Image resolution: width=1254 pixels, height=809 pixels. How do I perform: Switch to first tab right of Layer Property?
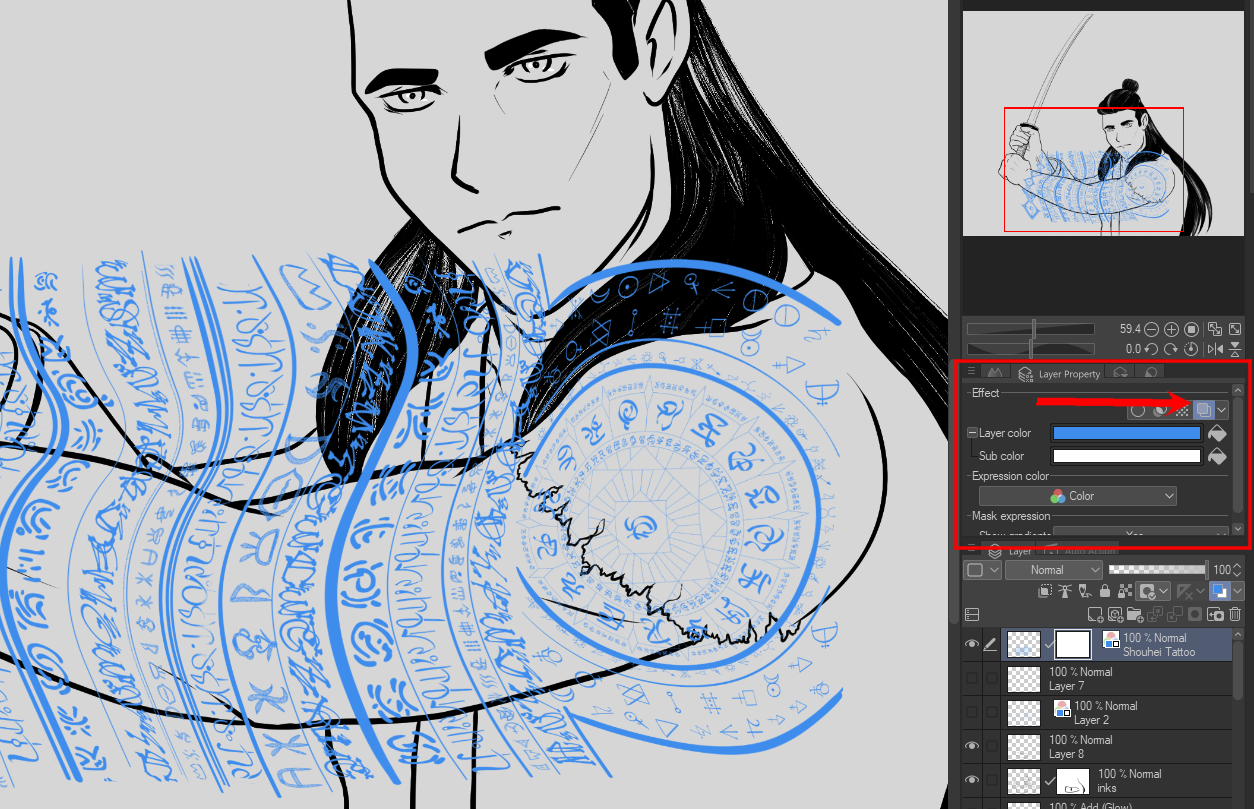1119,372
